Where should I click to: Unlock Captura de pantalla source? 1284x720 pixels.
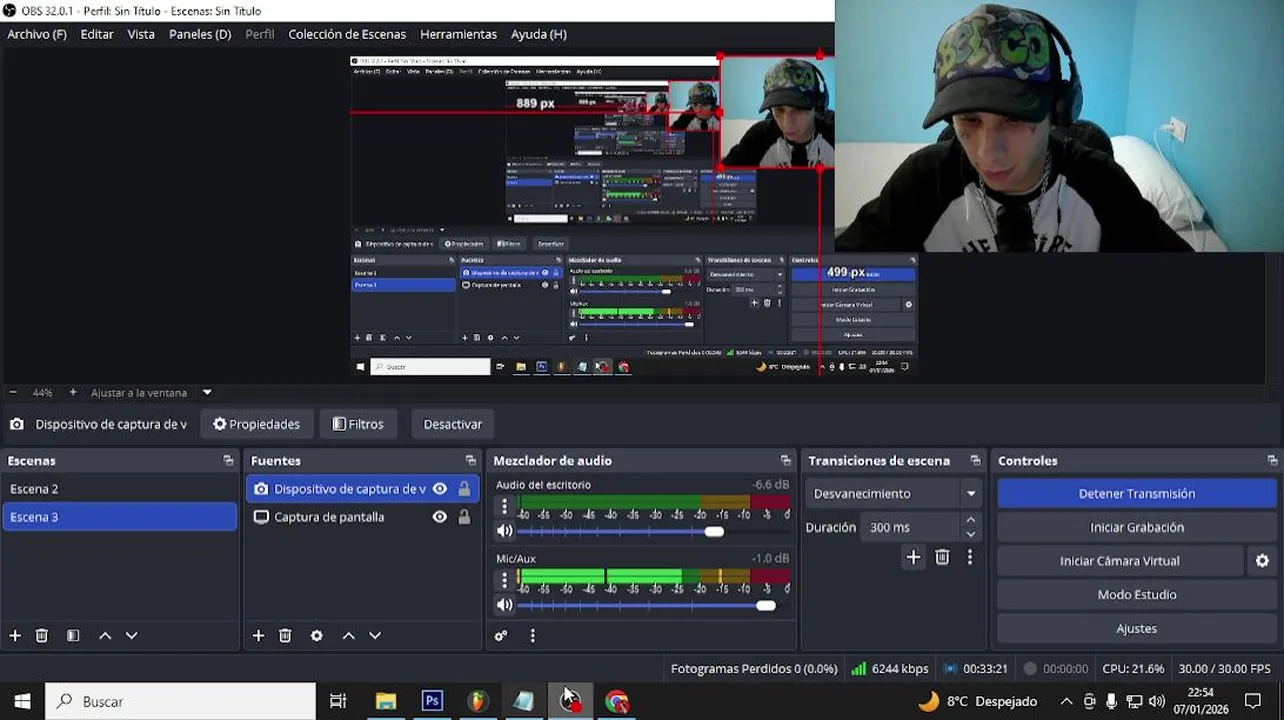(x=464, y=517)
